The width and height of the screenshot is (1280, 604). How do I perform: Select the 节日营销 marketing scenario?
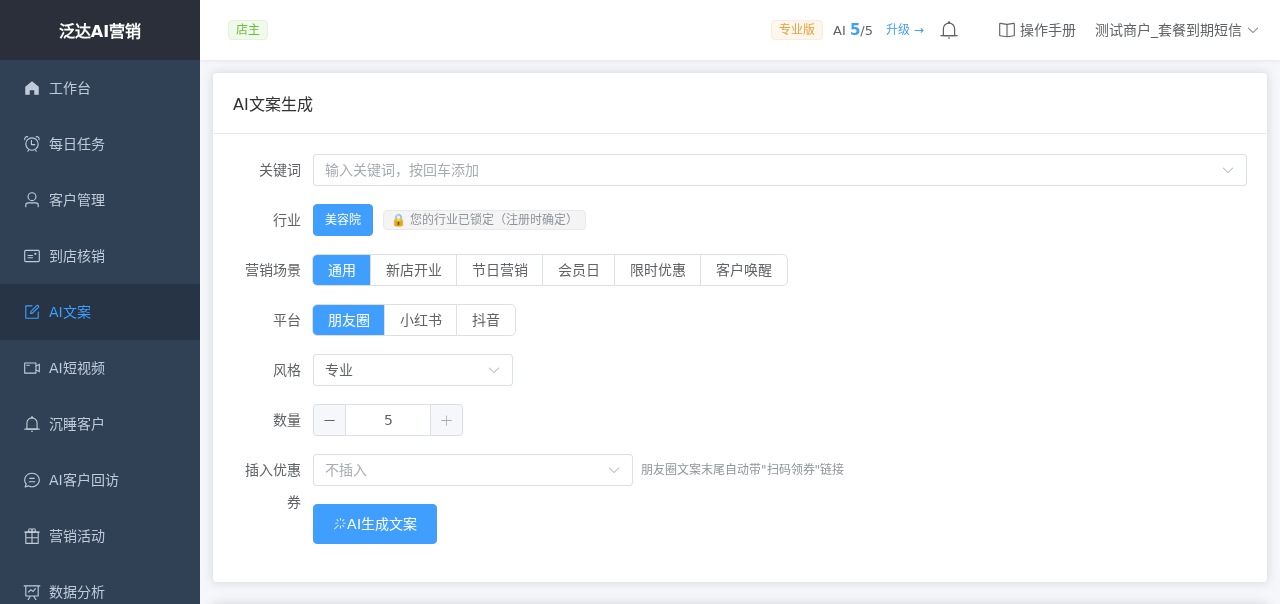[x=500, y=270]
